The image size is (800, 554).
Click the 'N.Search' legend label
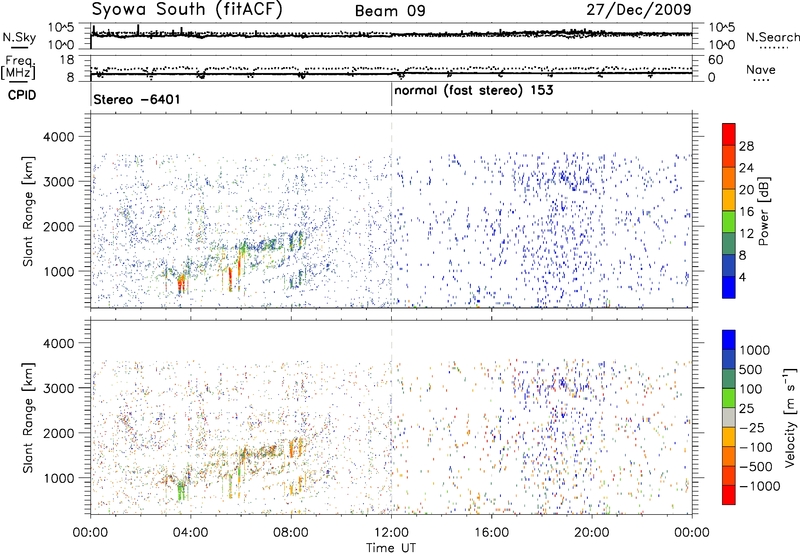click(x=772, y=37)
